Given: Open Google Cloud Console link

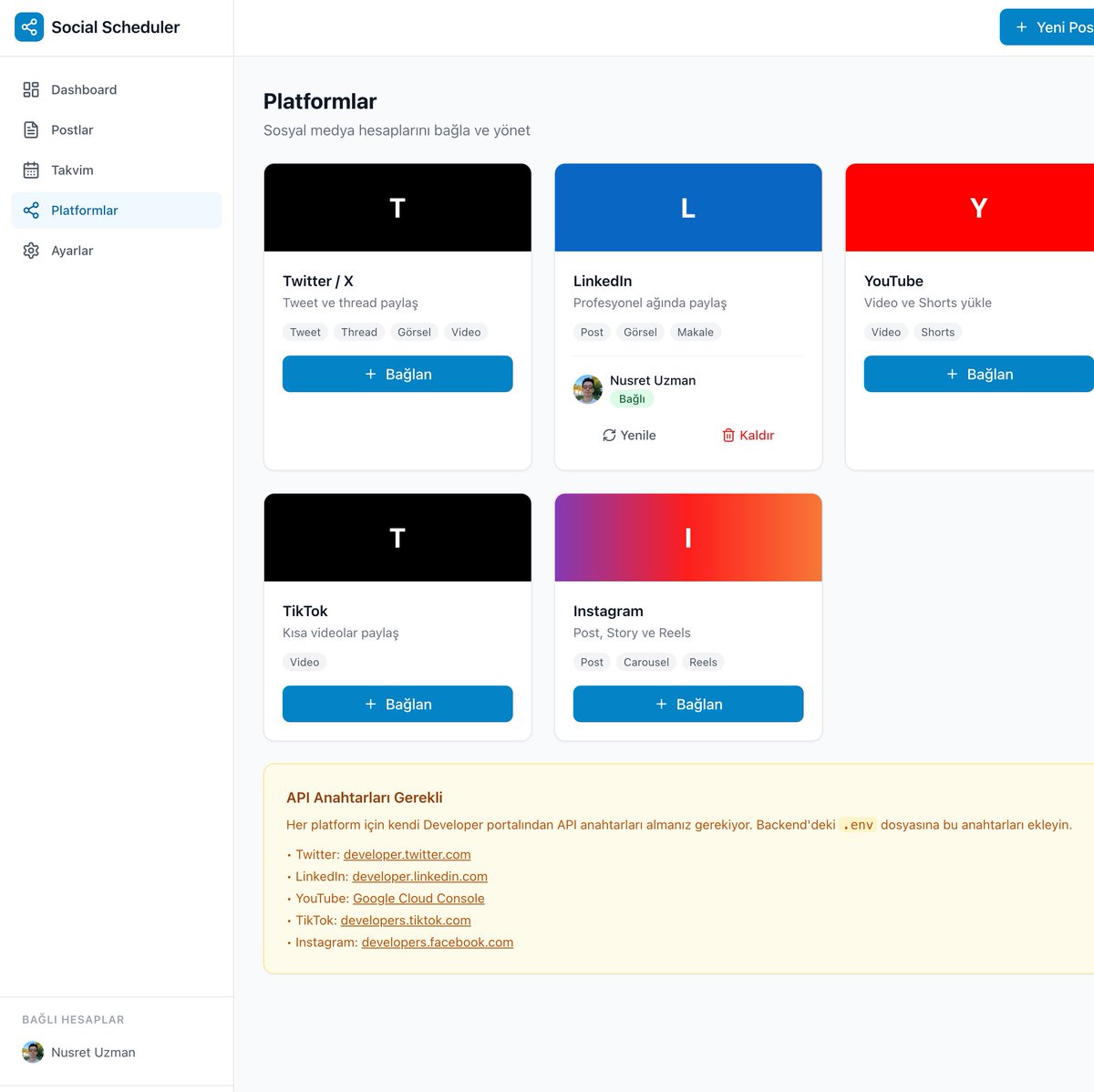Looking at the screenshot, I should 418,898.
